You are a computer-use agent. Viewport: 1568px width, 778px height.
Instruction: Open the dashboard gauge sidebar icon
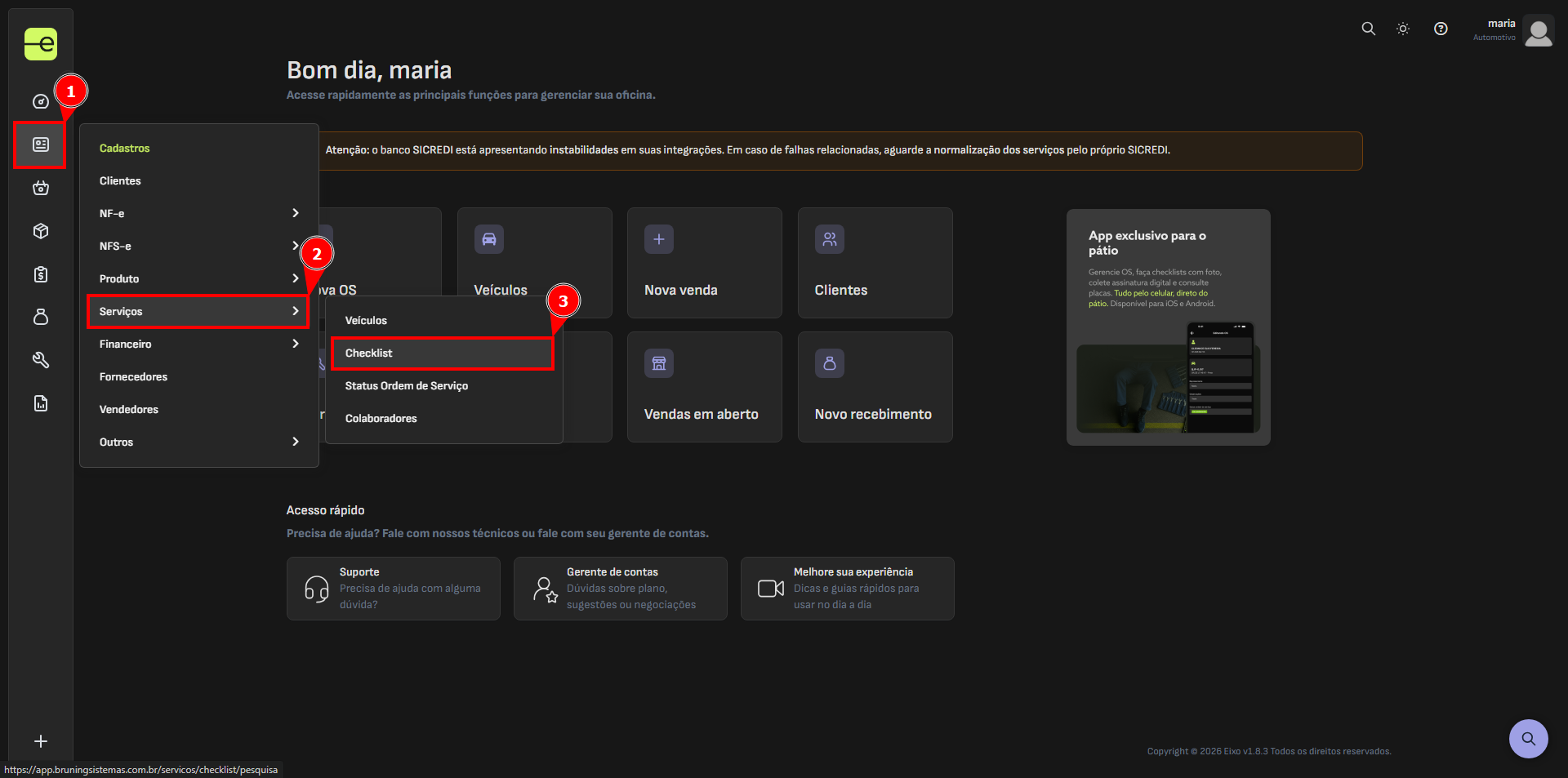[41, 101]
